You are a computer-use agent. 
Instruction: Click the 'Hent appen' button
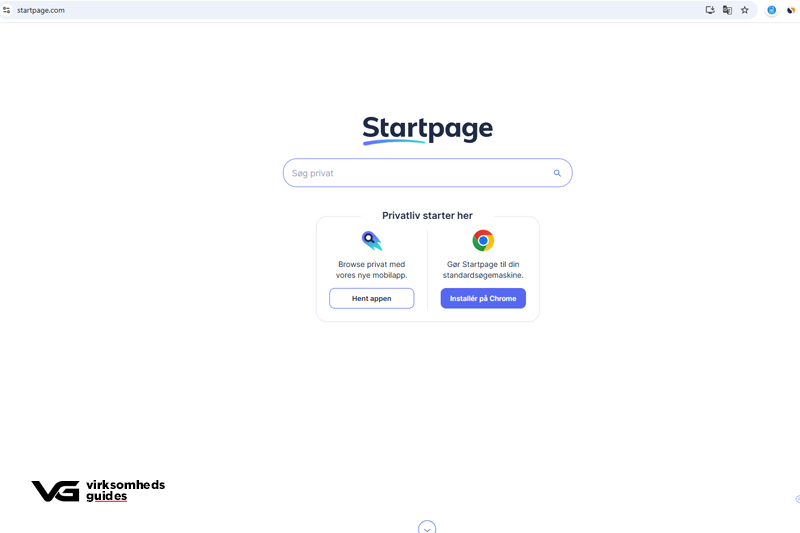tap(371, 298)
